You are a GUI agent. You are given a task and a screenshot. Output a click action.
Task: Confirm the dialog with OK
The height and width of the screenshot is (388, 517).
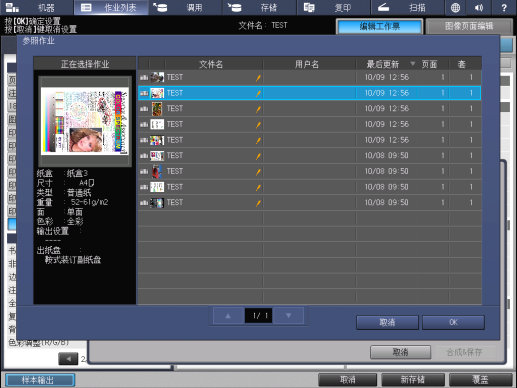pyautogui.click(x=453, y=322)
